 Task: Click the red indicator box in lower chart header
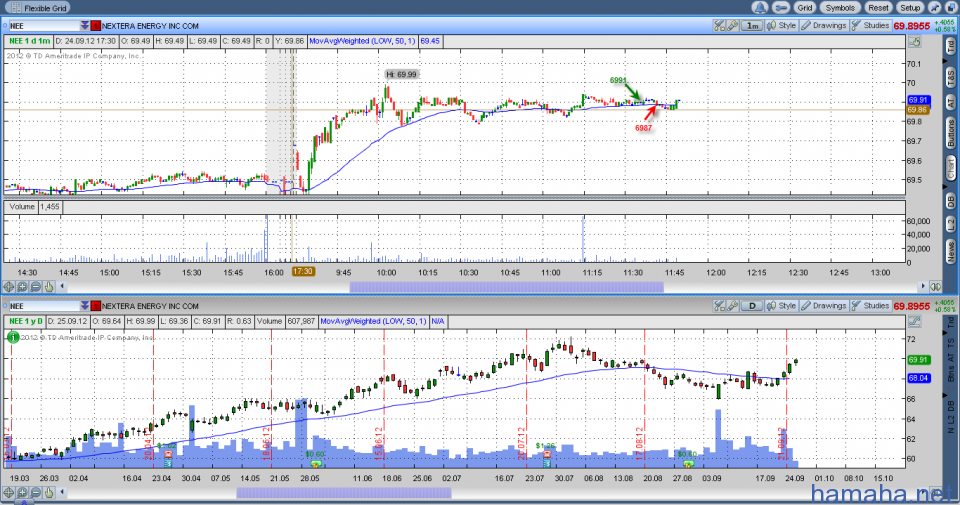96,306
